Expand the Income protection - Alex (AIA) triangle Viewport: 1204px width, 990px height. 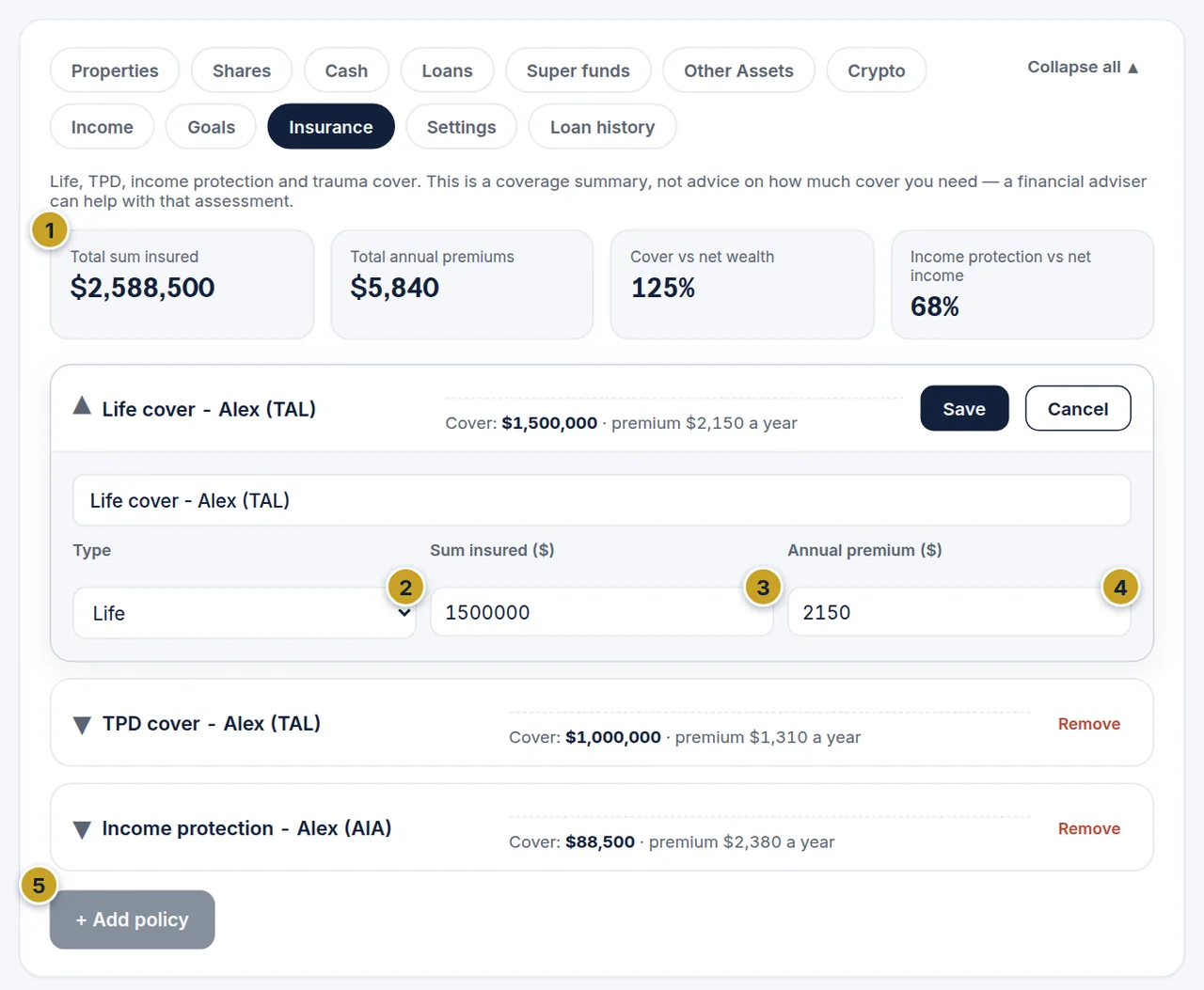point(82,829)
